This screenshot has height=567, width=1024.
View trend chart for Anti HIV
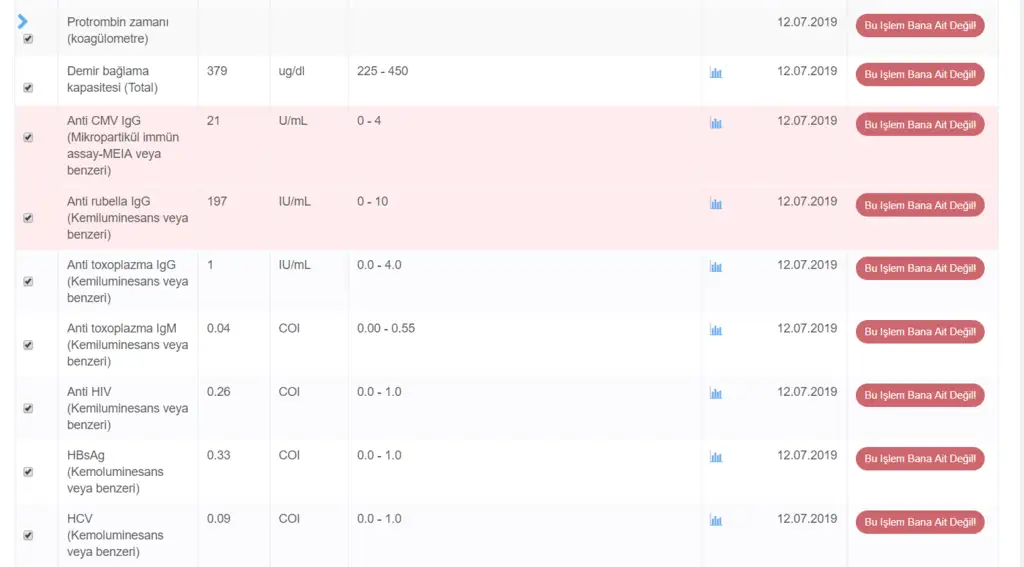[x=715, y=394]
